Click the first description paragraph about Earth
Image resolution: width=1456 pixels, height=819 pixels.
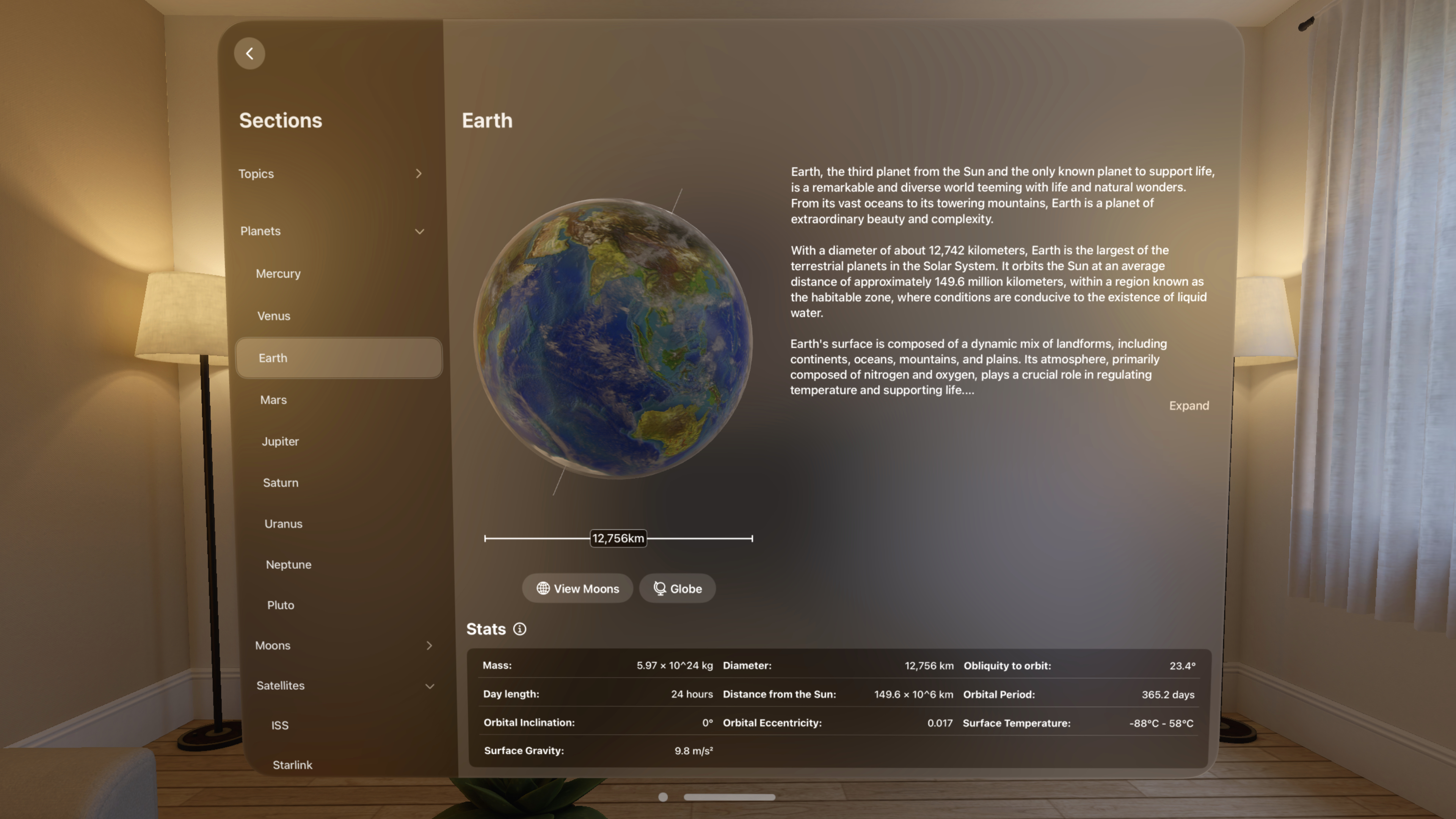tap(1002, 195)
